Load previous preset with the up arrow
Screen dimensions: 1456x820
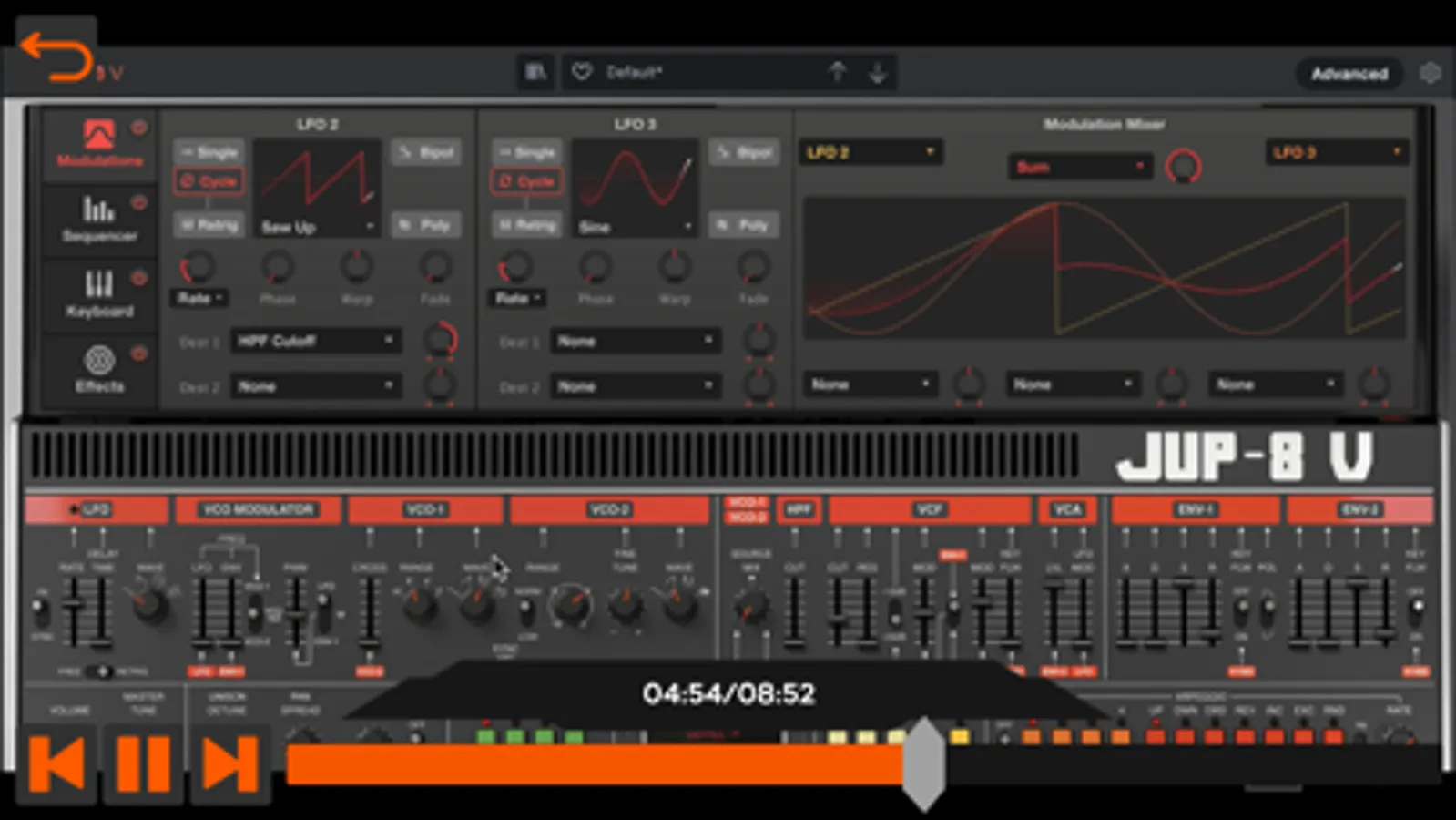point(837,72)
